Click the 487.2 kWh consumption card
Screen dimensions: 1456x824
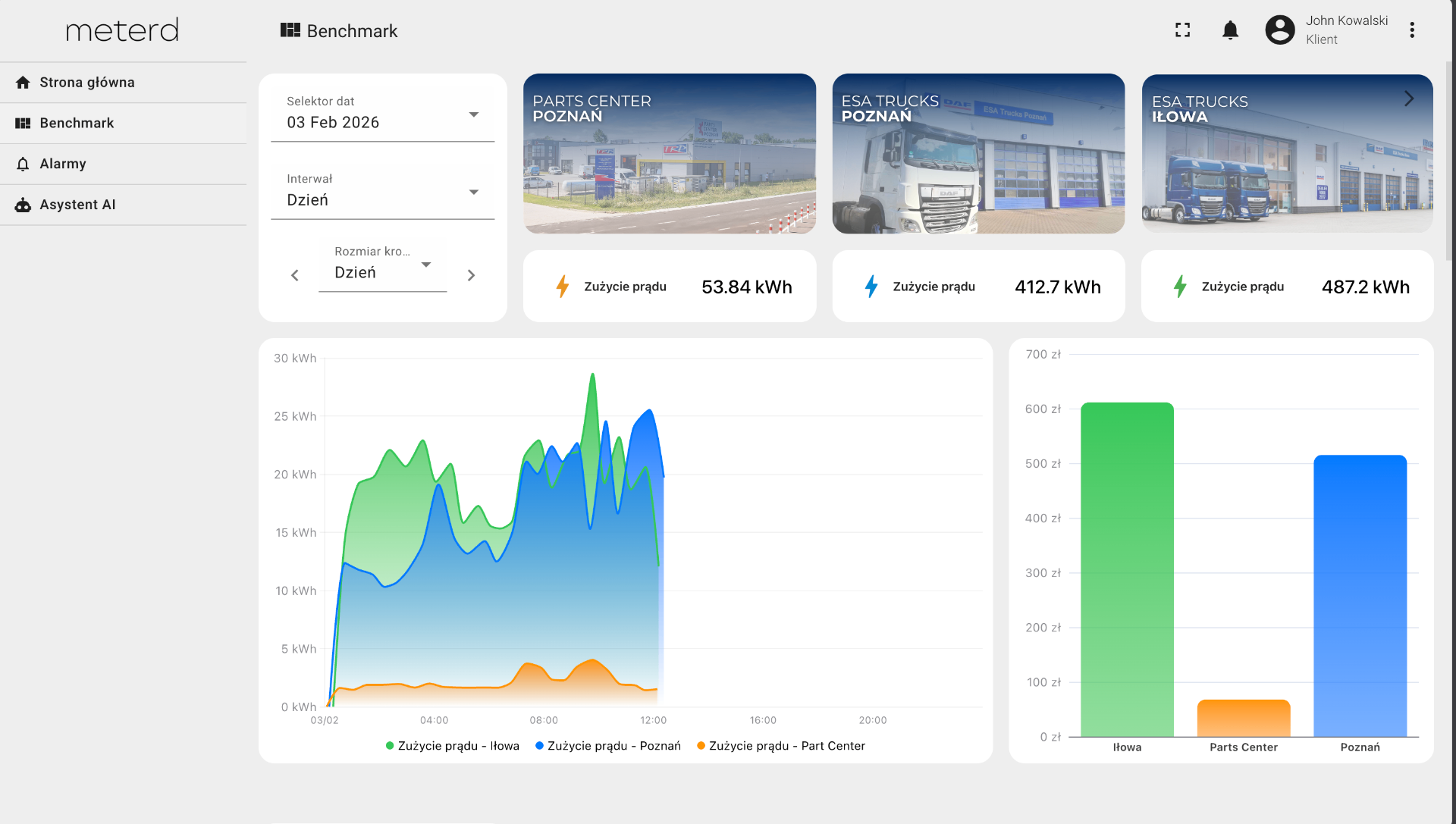tap(1287, 287)
